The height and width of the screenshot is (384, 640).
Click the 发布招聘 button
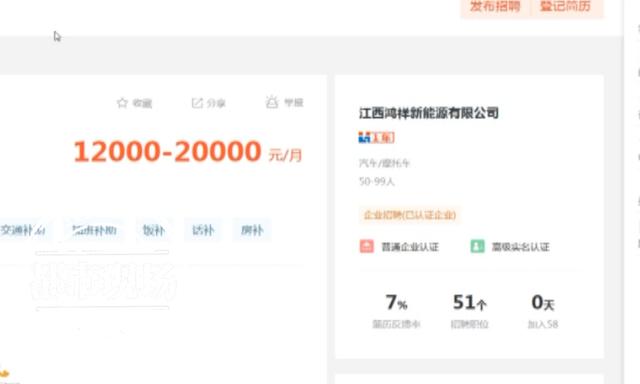click(x=495, y=7)
